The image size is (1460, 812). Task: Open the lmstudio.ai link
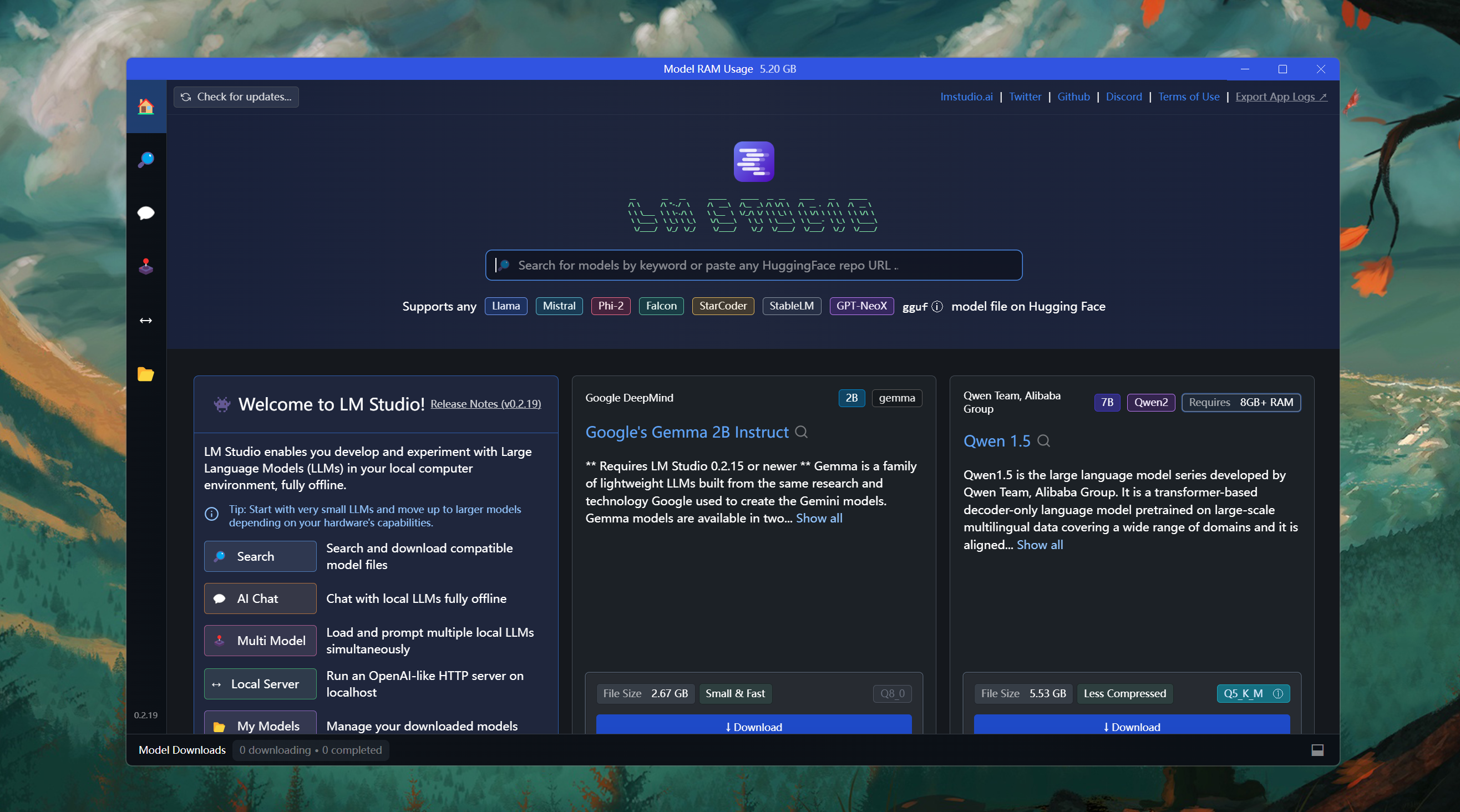tap(966, 97)
